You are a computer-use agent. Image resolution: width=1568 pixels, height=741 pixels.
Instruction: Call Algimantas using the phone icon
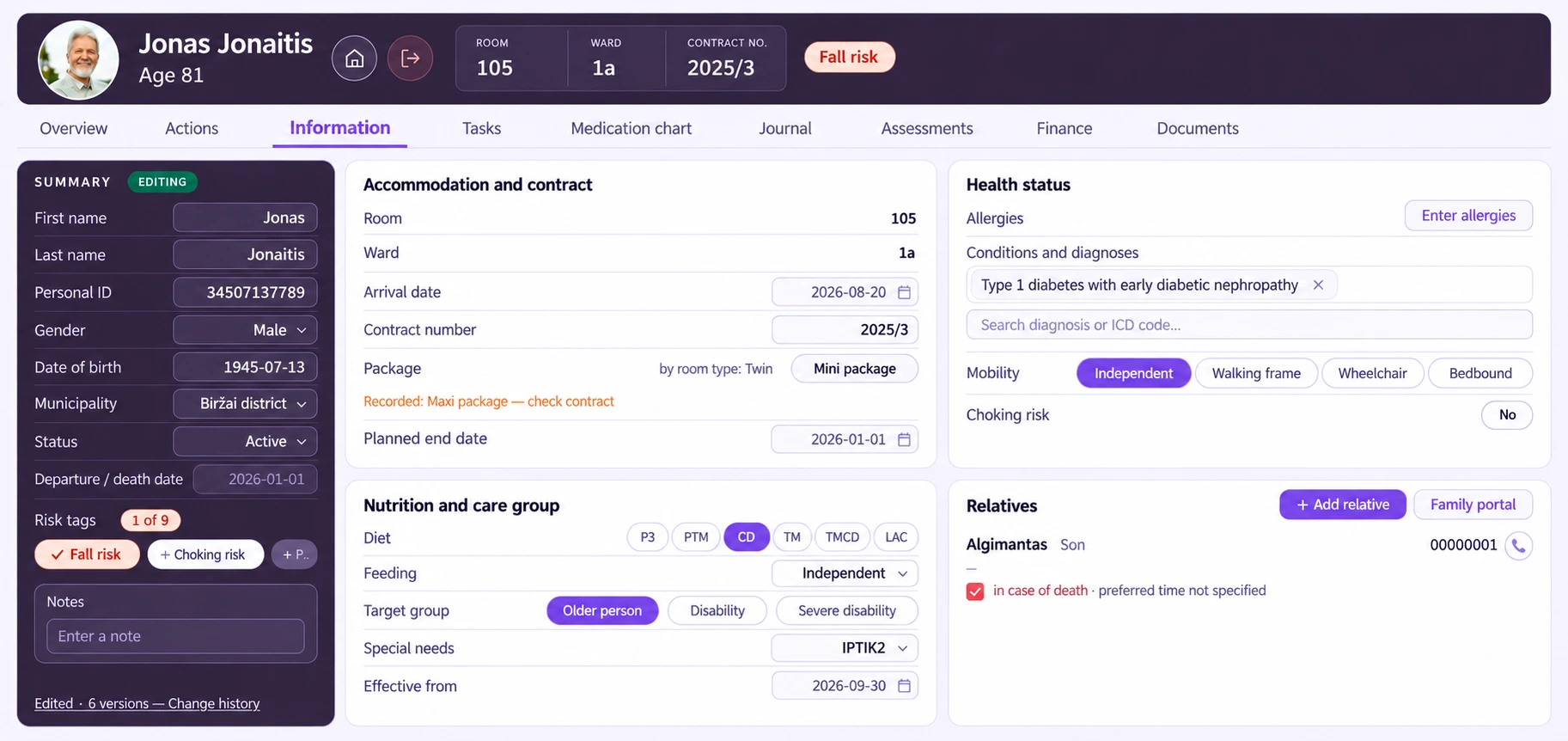tap(1518, 546)
